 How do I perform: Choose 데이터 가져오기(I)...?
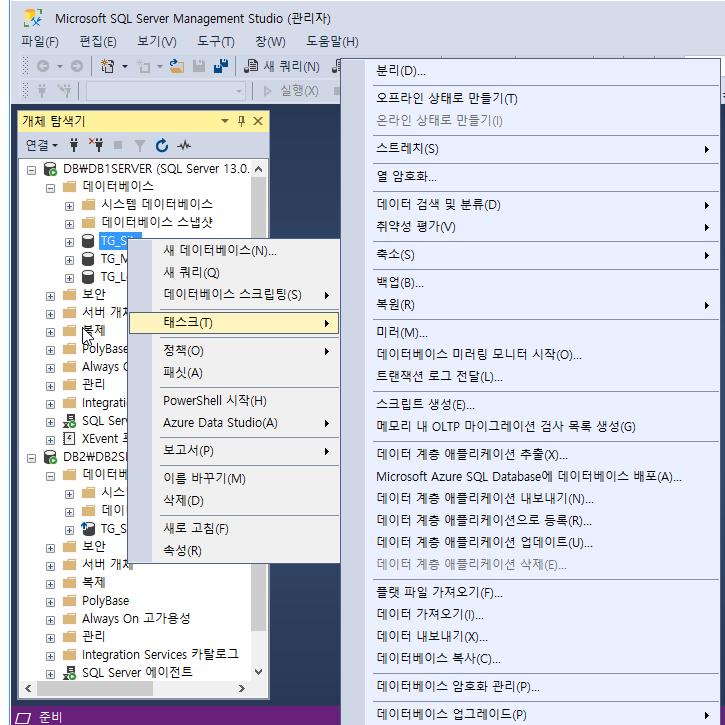(x=530, y=614)
